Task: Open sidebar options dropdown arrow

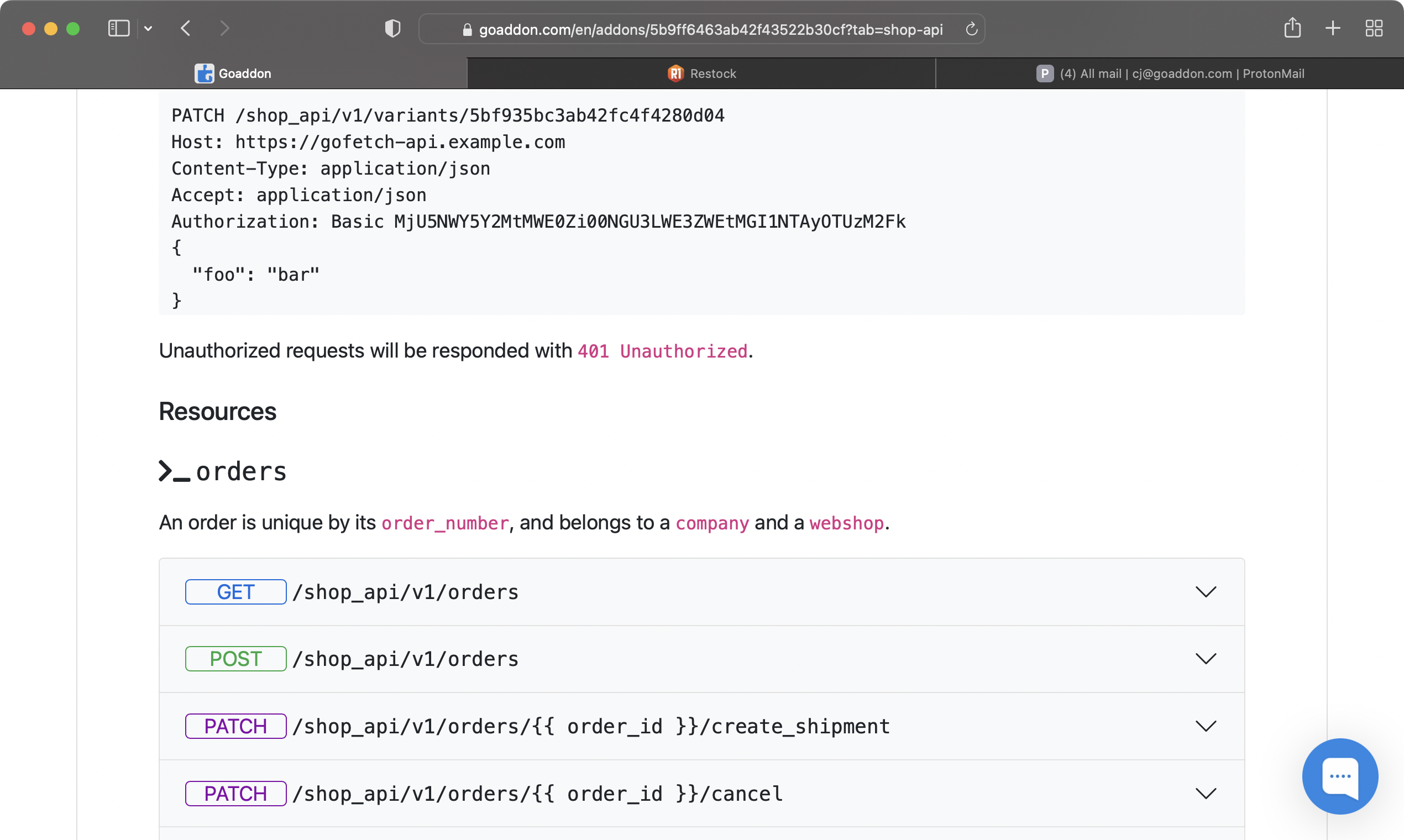Action: pyautogui.click(x=148, y=28)
